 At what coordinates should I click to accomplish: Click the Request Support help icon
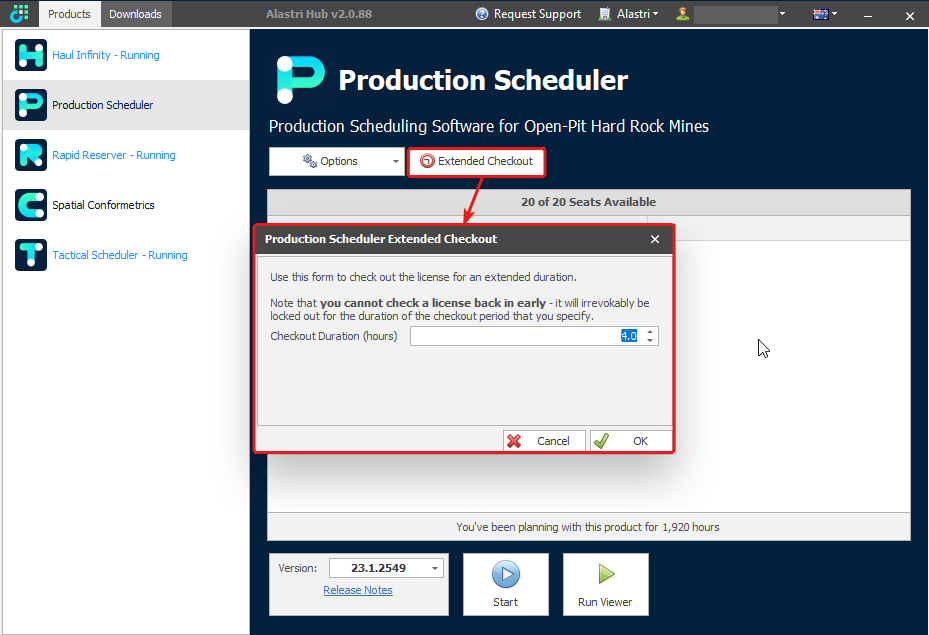pos(482,14)
